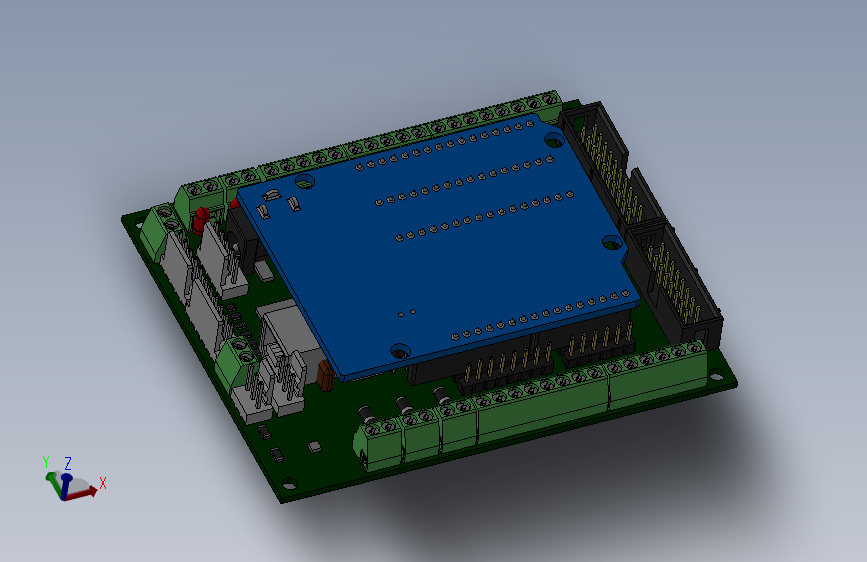
Task: Click the red X axis of the orientation triad
Action: [x=83, y=493]
